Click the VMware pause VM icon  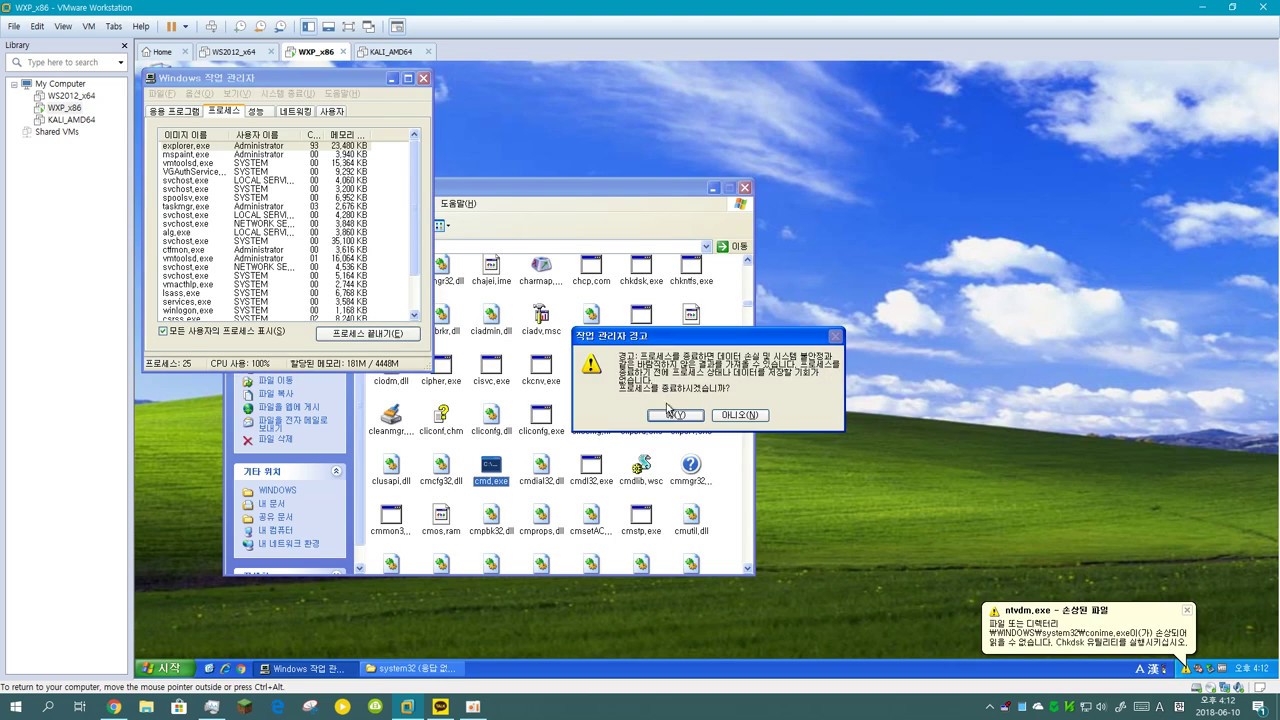(x=171, y=26)
